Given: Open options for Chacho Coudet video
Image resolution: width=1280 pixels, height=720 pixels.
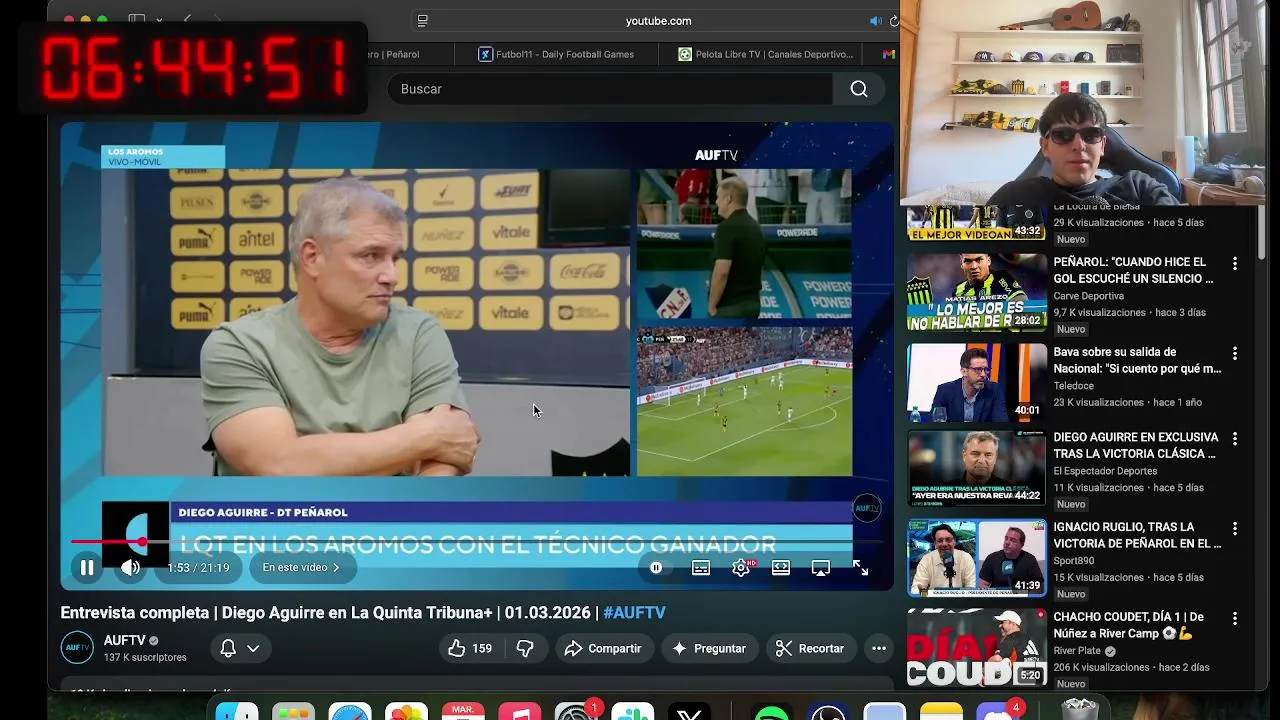Looking at the screenshot, I should pos(1235,619).
